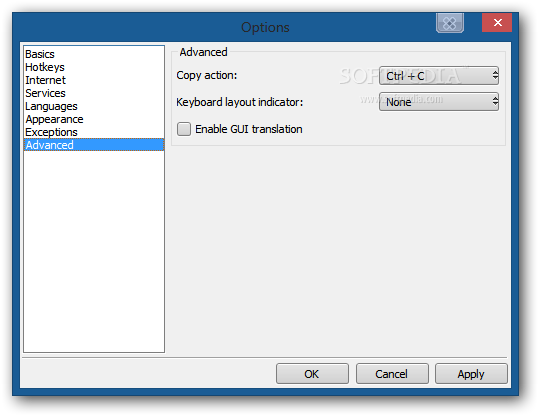Confirm settings with the OK button
Viewport: 539px width, 416px height.
coord(312,374)
